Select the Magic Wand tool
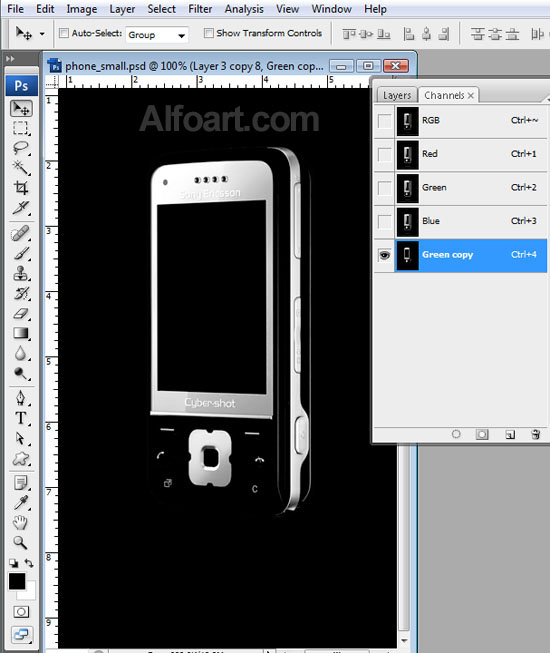The height and width of the screenshot is (653, 550). point(21,167)
